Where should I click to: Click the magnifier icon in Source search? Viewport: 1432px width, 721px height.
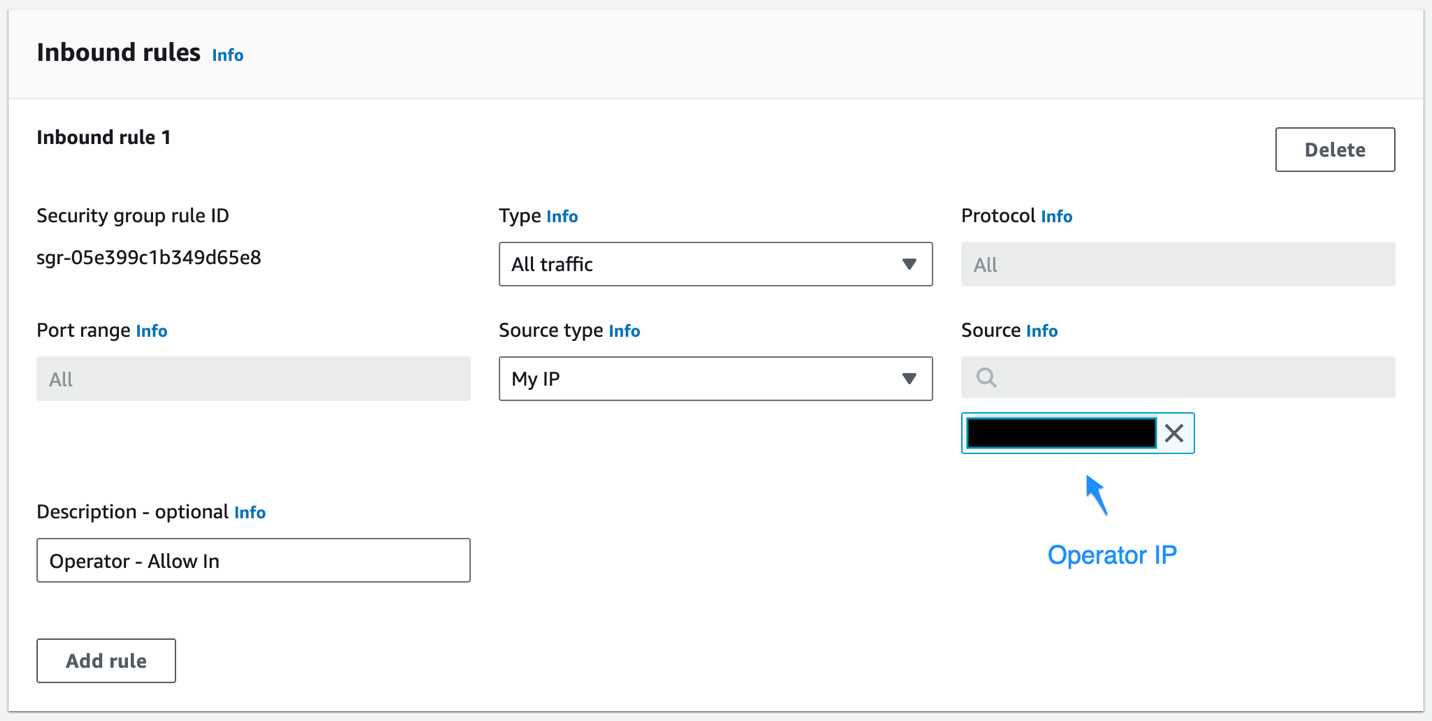[x=986, y=378]
